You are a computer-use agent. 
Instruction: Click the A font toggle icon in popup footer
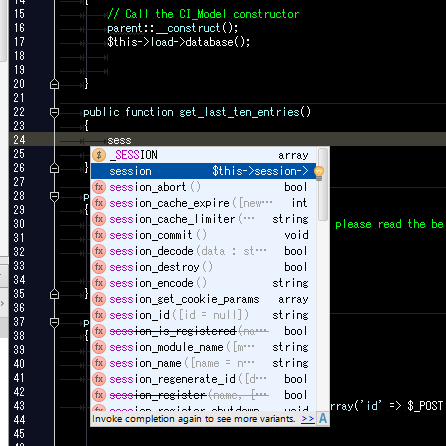coord(323,418)
